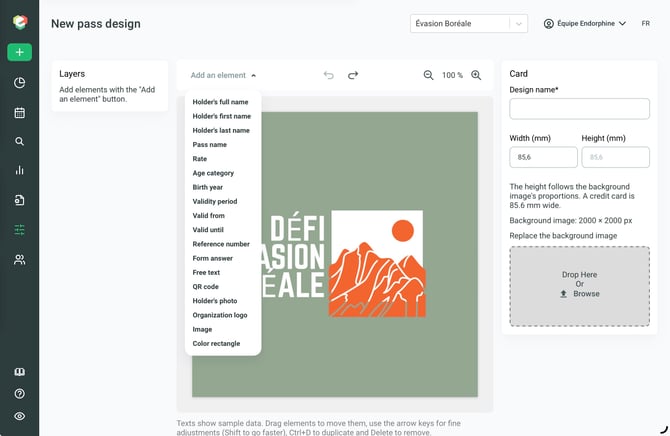Click the Width (mm) input field
The width and height of the screenshot is (670, 436).
click(544, 157)
